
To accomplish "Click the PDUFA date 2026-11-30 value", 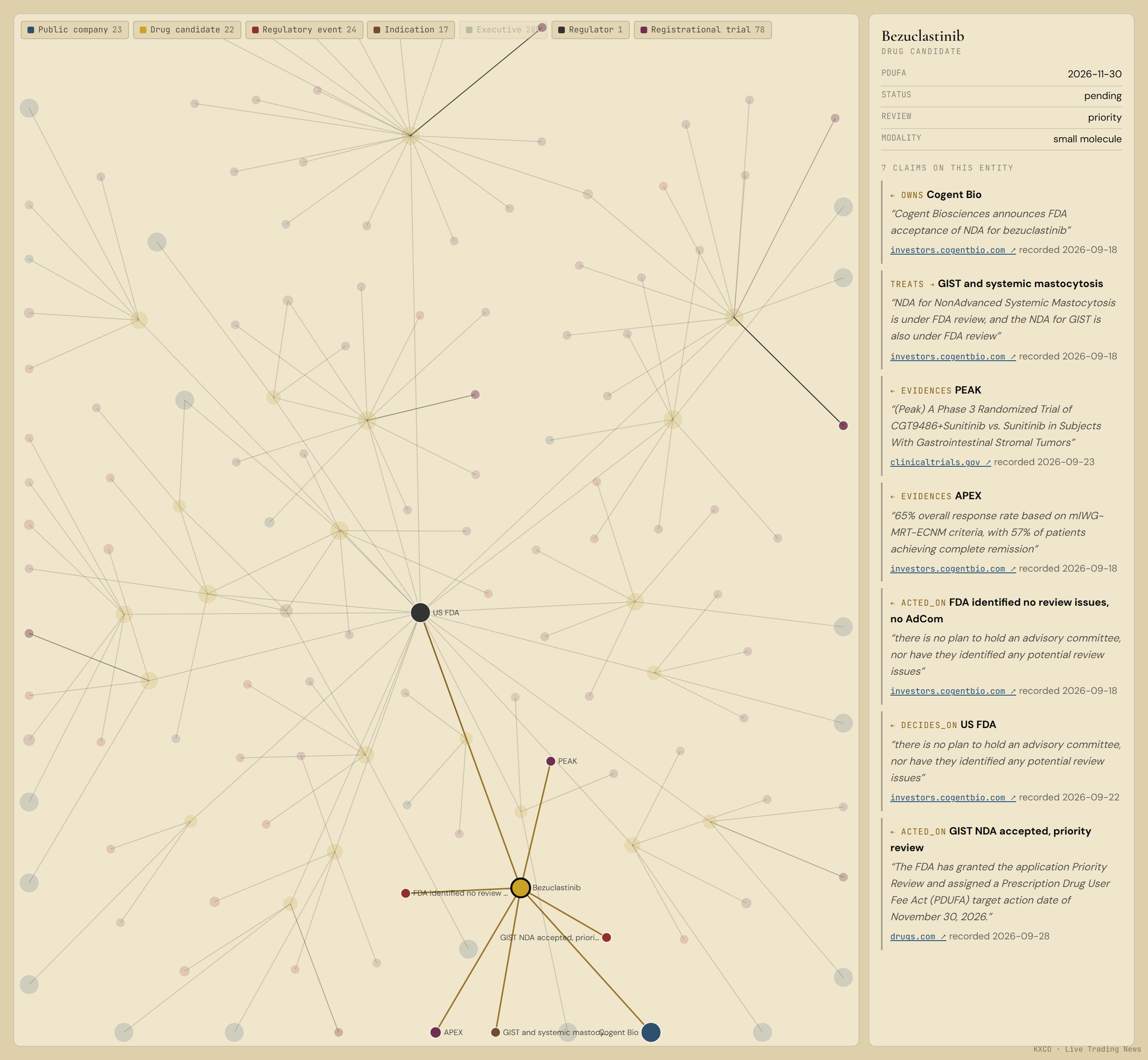I will pos(1094,74).
